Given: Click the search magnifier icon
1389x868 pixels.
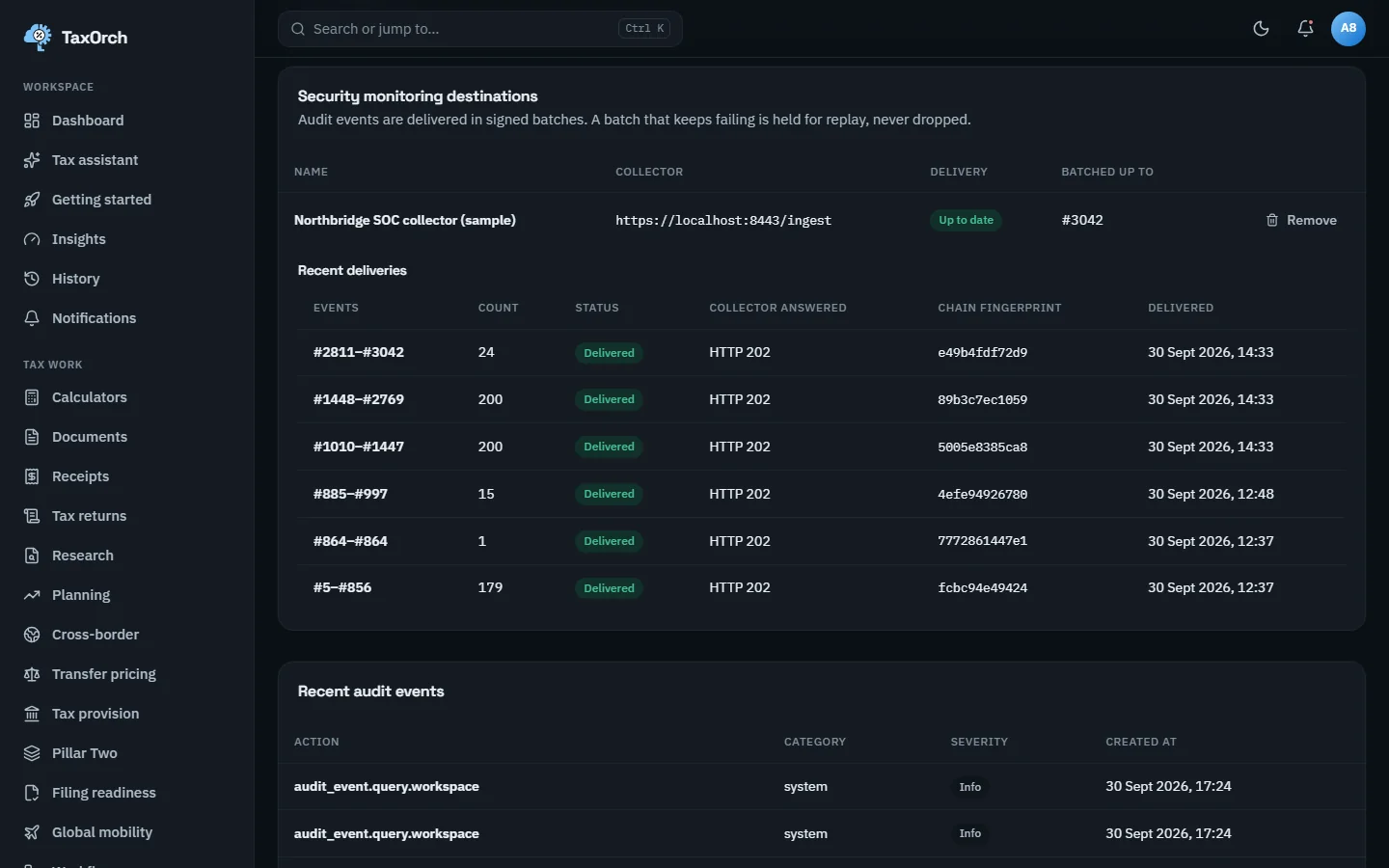Looking at the screenshot, I should click(x=298, y=29).
